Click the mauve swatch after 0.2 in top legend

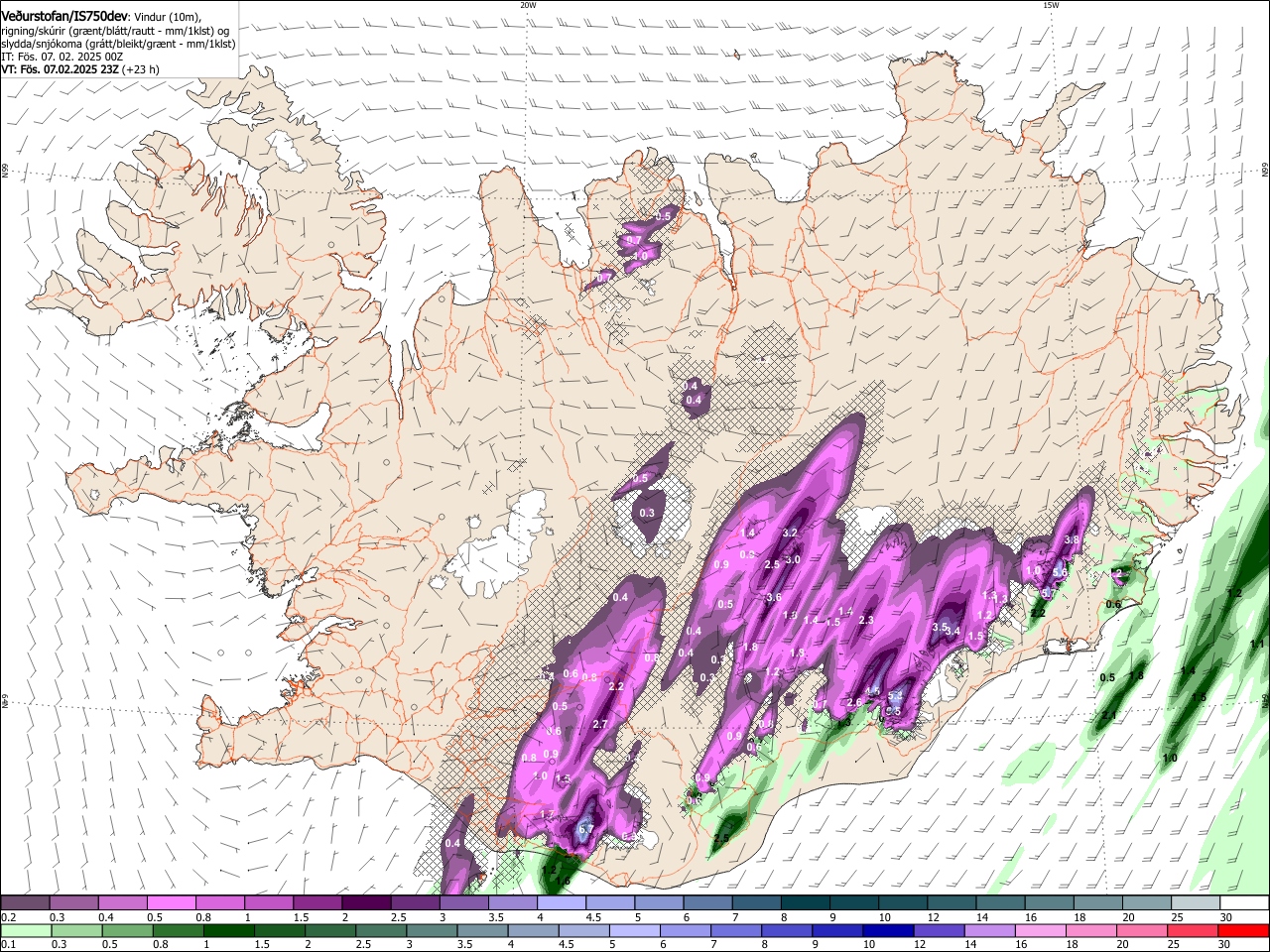coord(26,903)
